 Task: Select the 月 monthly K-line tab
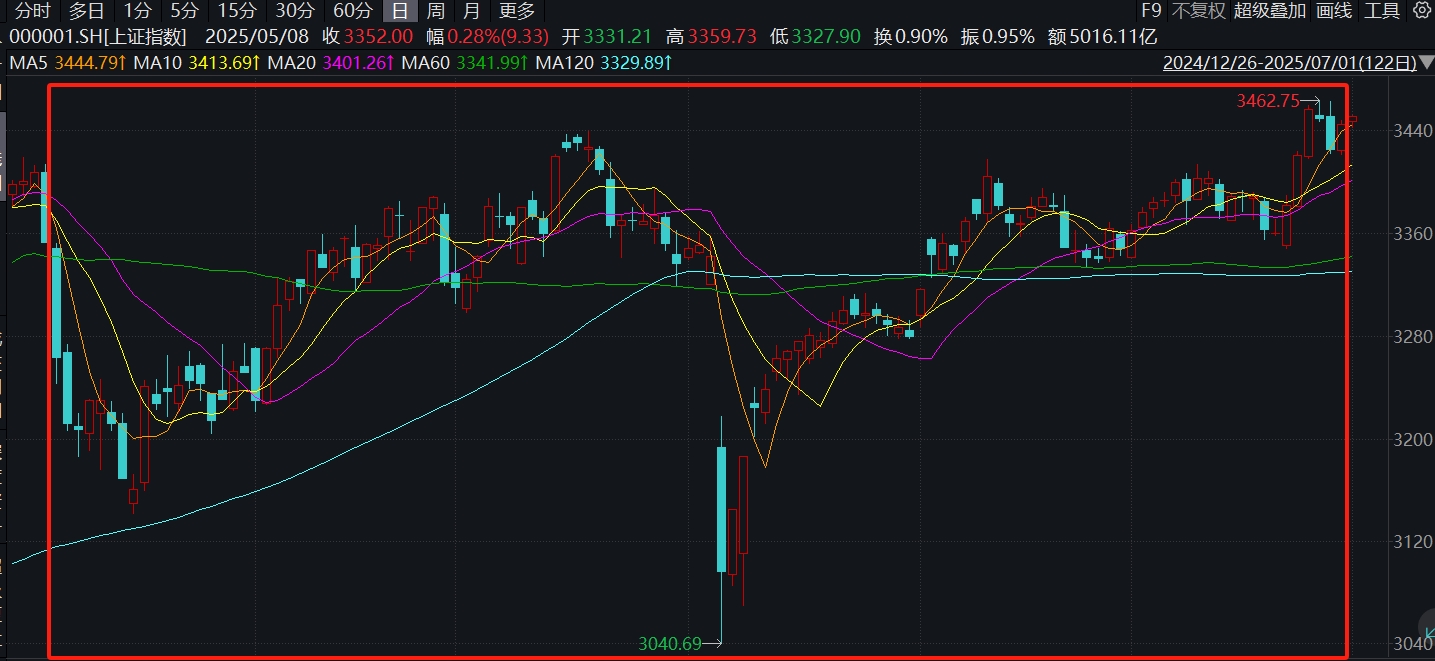point(472,11)
